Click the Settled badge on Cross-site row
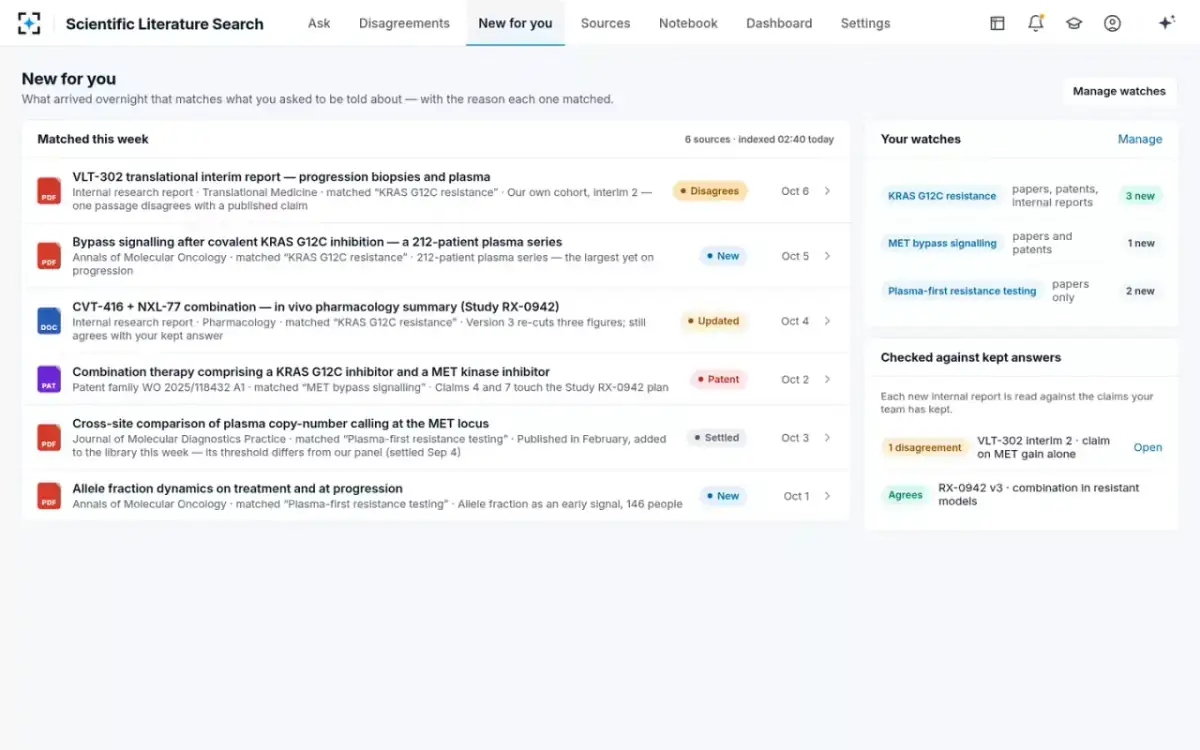This screenshot has width=1200, height=750. pos(717,438)
